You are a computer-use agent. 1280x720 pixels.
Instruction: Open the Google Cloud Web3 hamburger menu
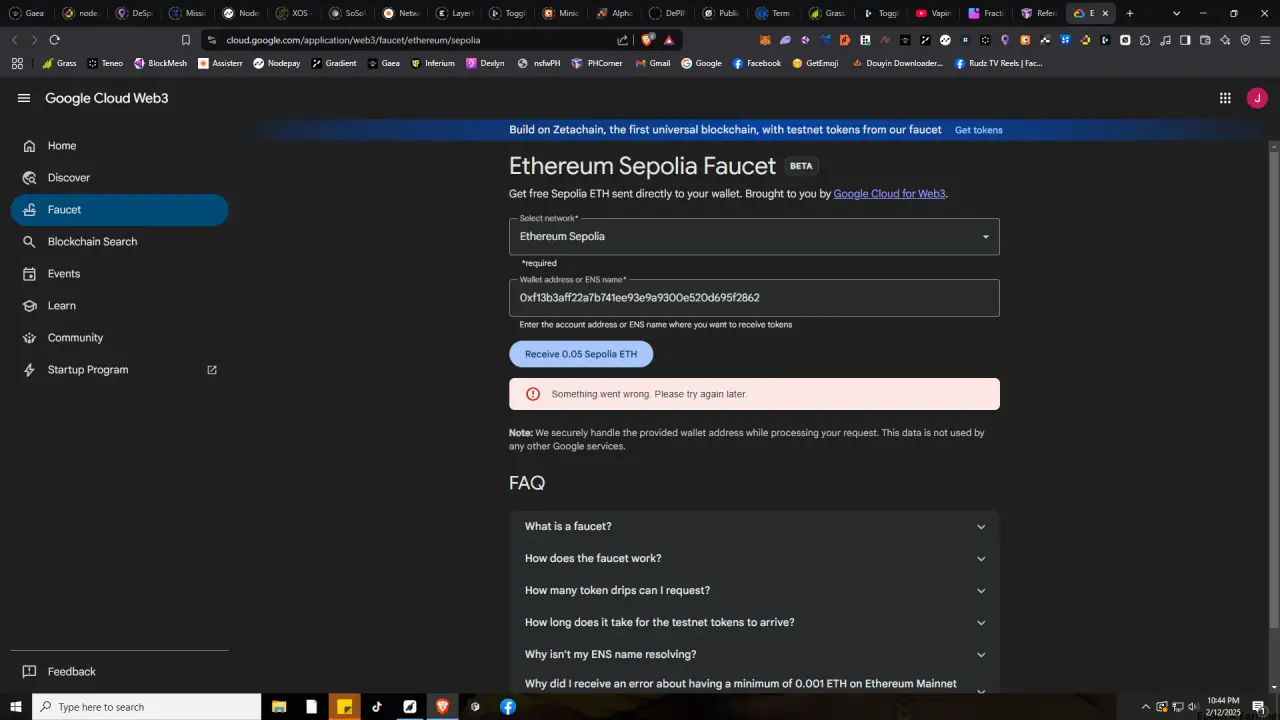(24, 98)
